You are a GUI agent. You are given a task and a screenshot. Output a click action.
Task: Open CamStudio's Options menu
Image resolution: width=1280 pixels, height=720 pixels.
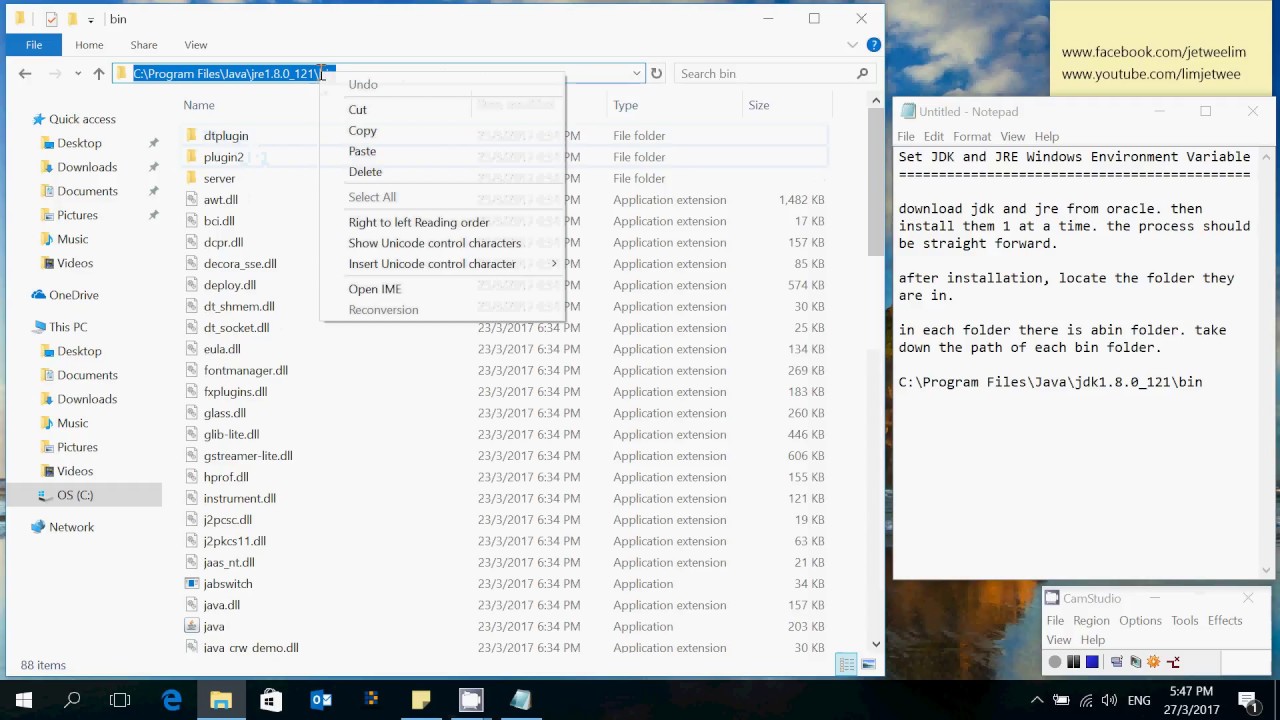click(x=1140, y=620)
